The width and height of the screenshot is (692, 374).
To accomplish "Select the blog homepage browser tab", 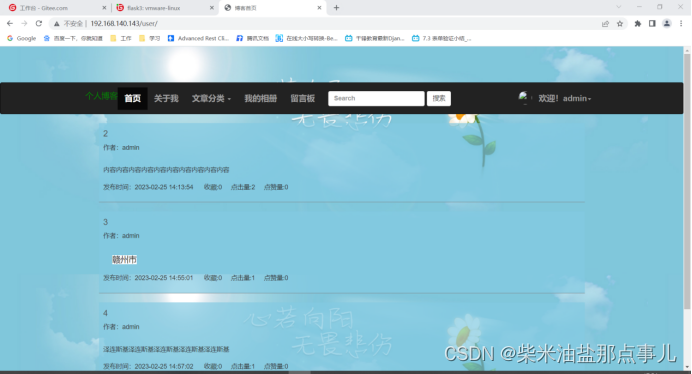I will 273,8.
